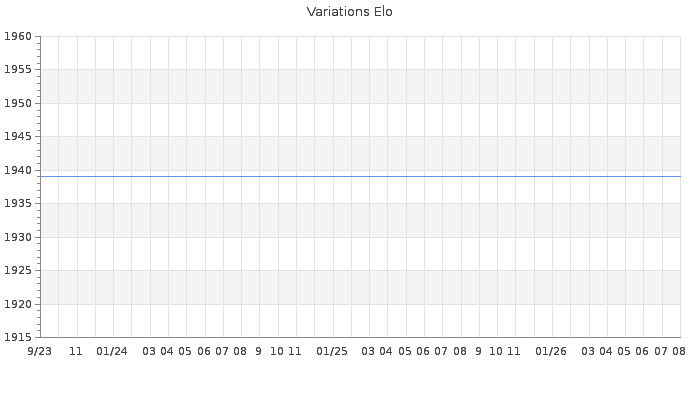Select the 1920 y-axis label
Screen dimensions: 700x400
(18, 304)
